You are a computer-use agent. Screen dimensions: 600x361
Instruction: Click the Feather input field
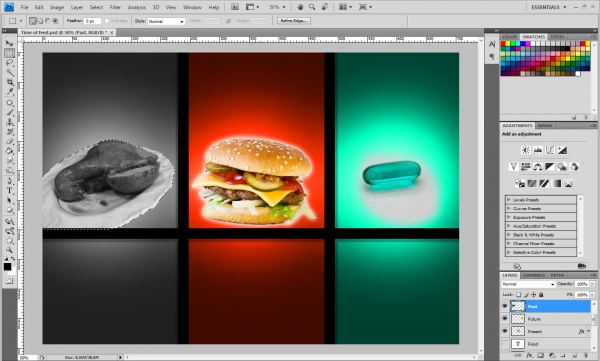(92, 21)
